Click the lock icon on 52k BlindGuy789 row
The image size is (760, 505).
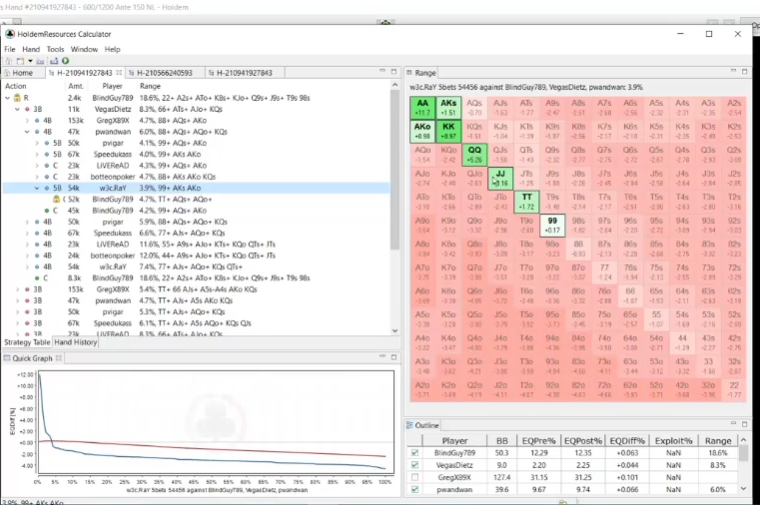(x=57, y=199)
